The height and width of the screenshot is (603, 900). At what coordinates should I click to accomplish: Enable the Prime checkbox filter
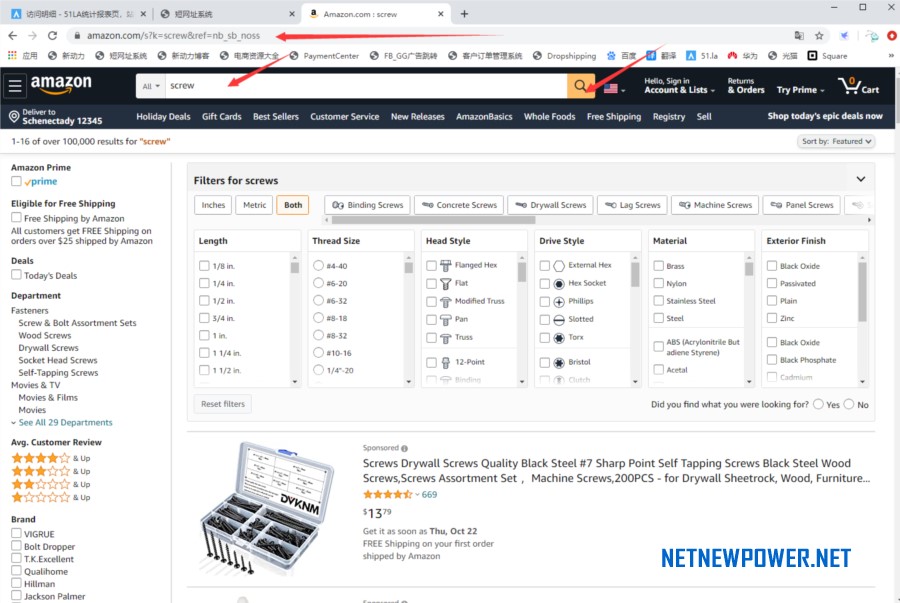[16, 182]
